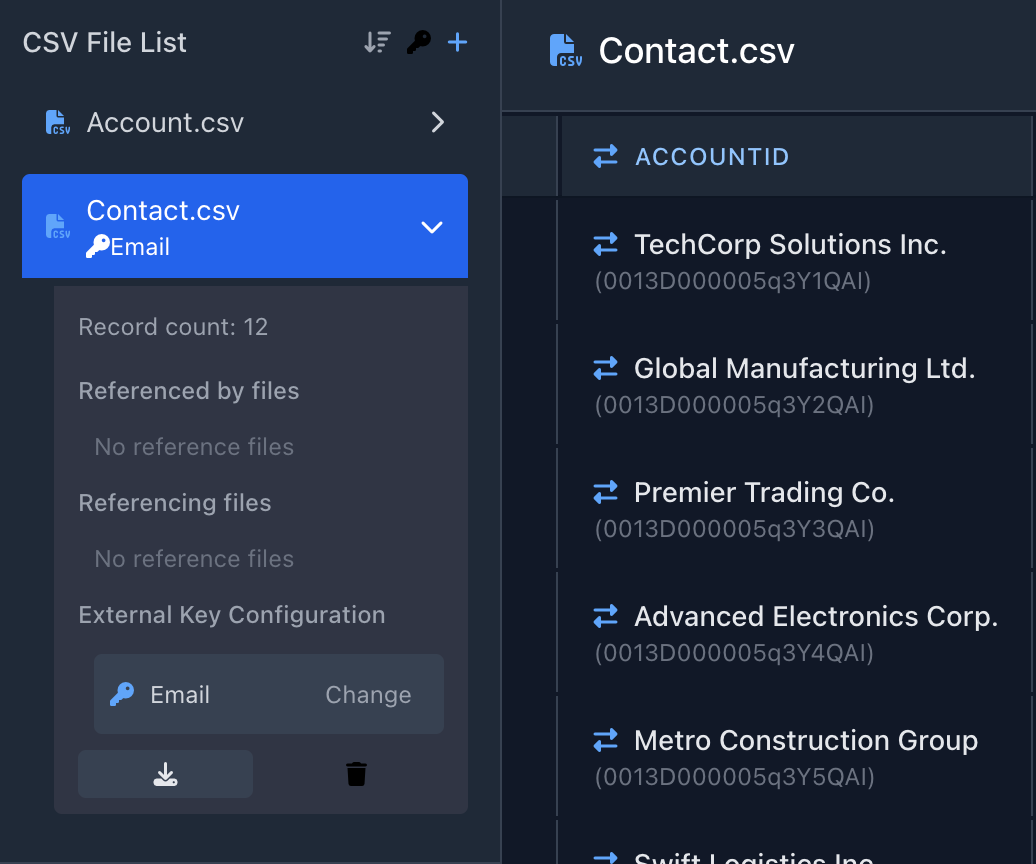Click the Contact.csv title file icon
The image size is (1036, 864).
(566, 50)
